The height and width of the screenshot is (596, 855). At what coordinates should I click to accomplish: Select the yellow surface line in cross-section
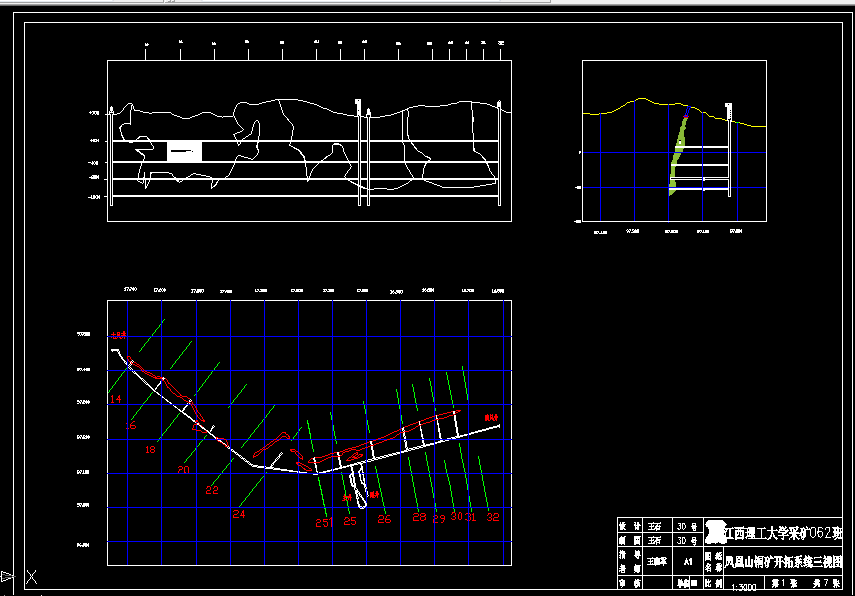[x=674, y=112]
